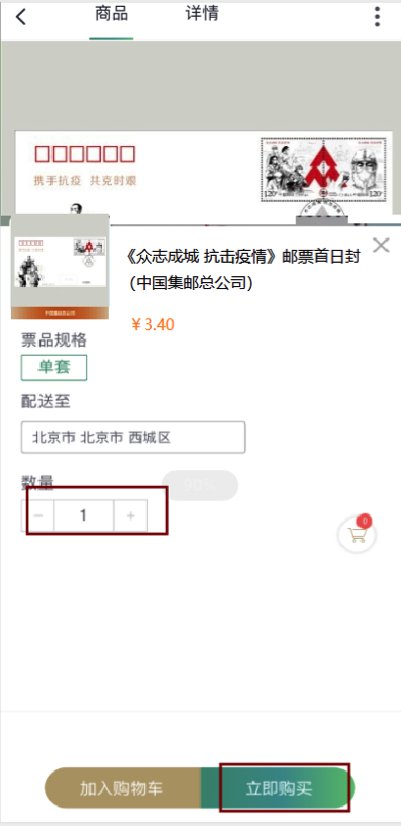Tap the product thumbnail image
The height and width of the screenshot is (826, 401).
coord(60,267)
